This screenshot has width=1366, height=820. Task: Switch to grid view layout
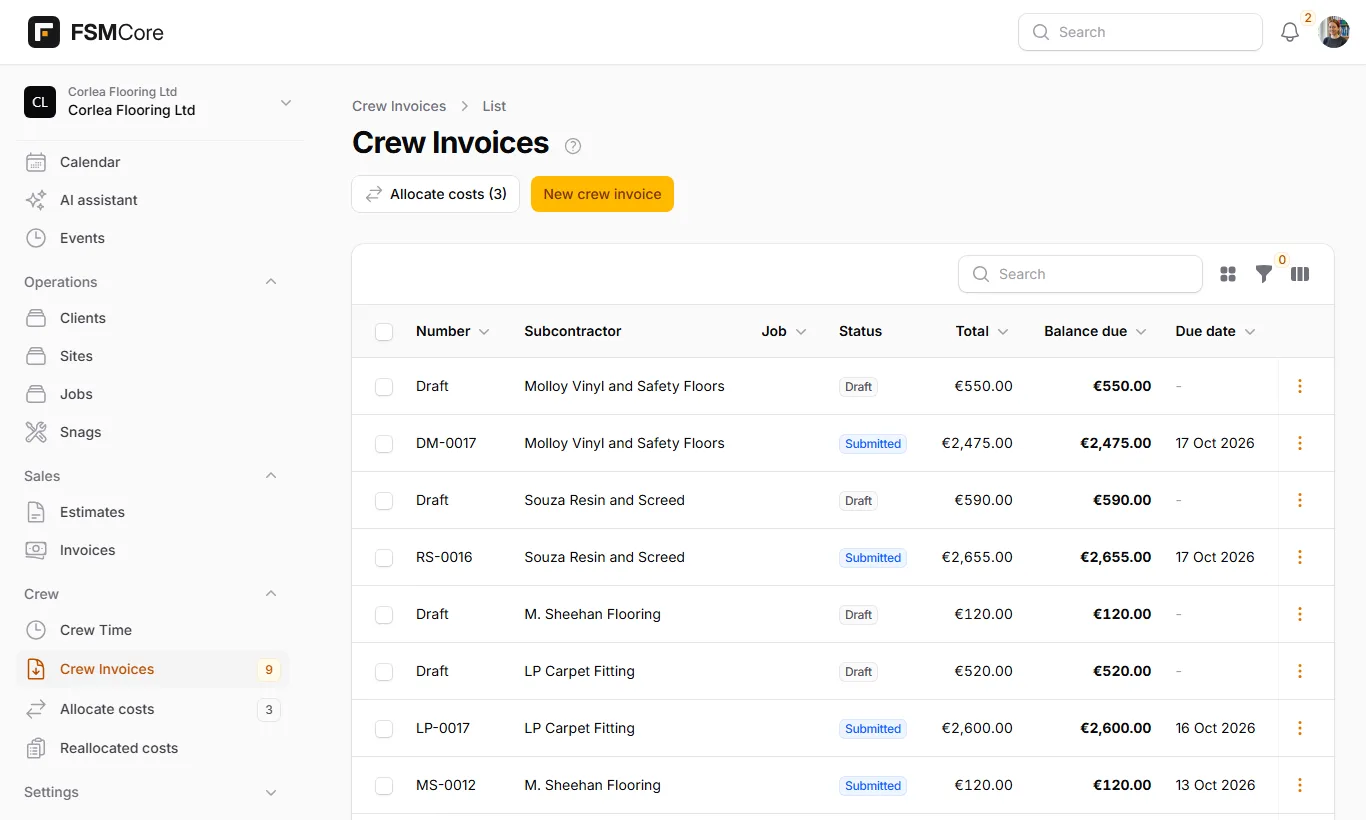click(1228, 274)
